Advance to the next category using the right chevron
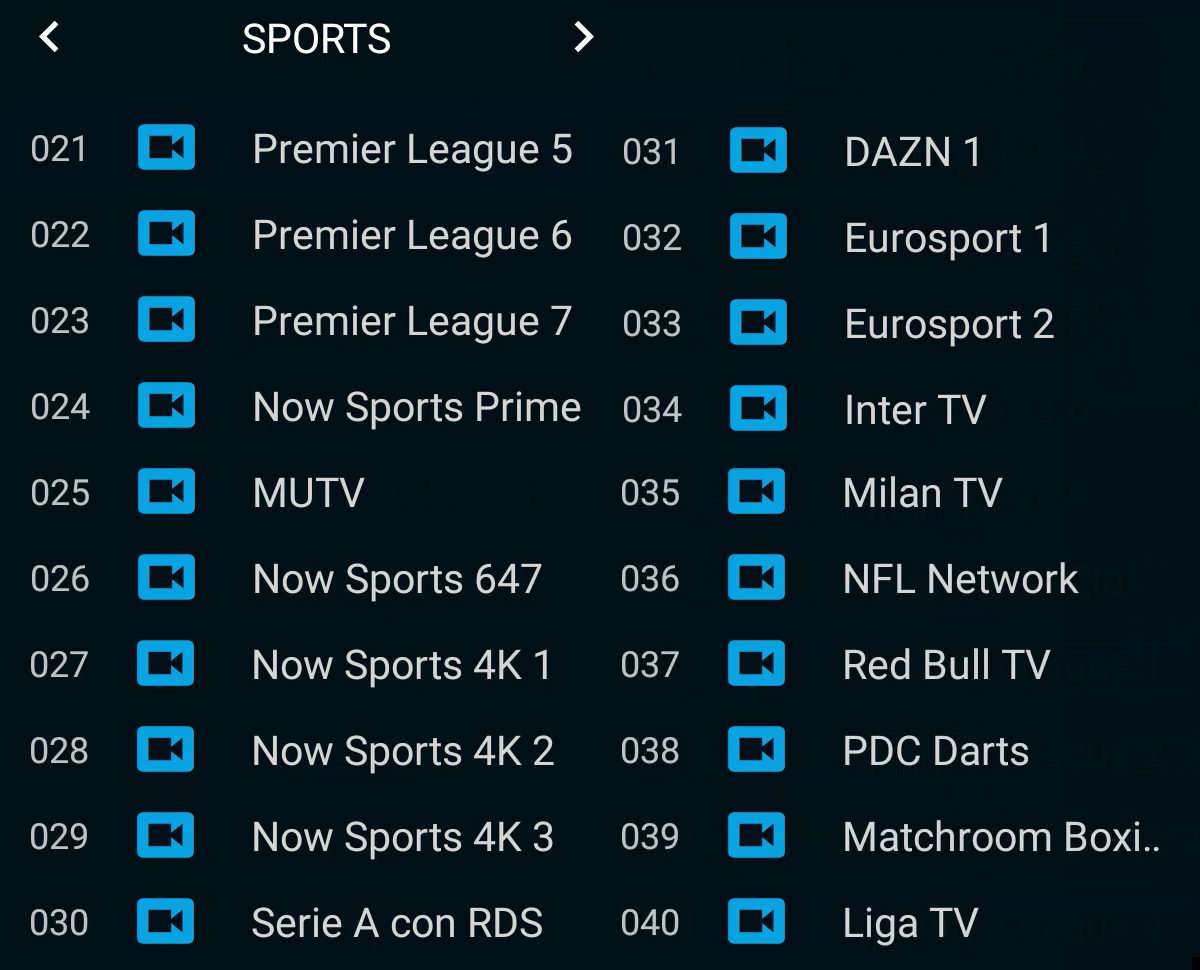 coord(583,37)
